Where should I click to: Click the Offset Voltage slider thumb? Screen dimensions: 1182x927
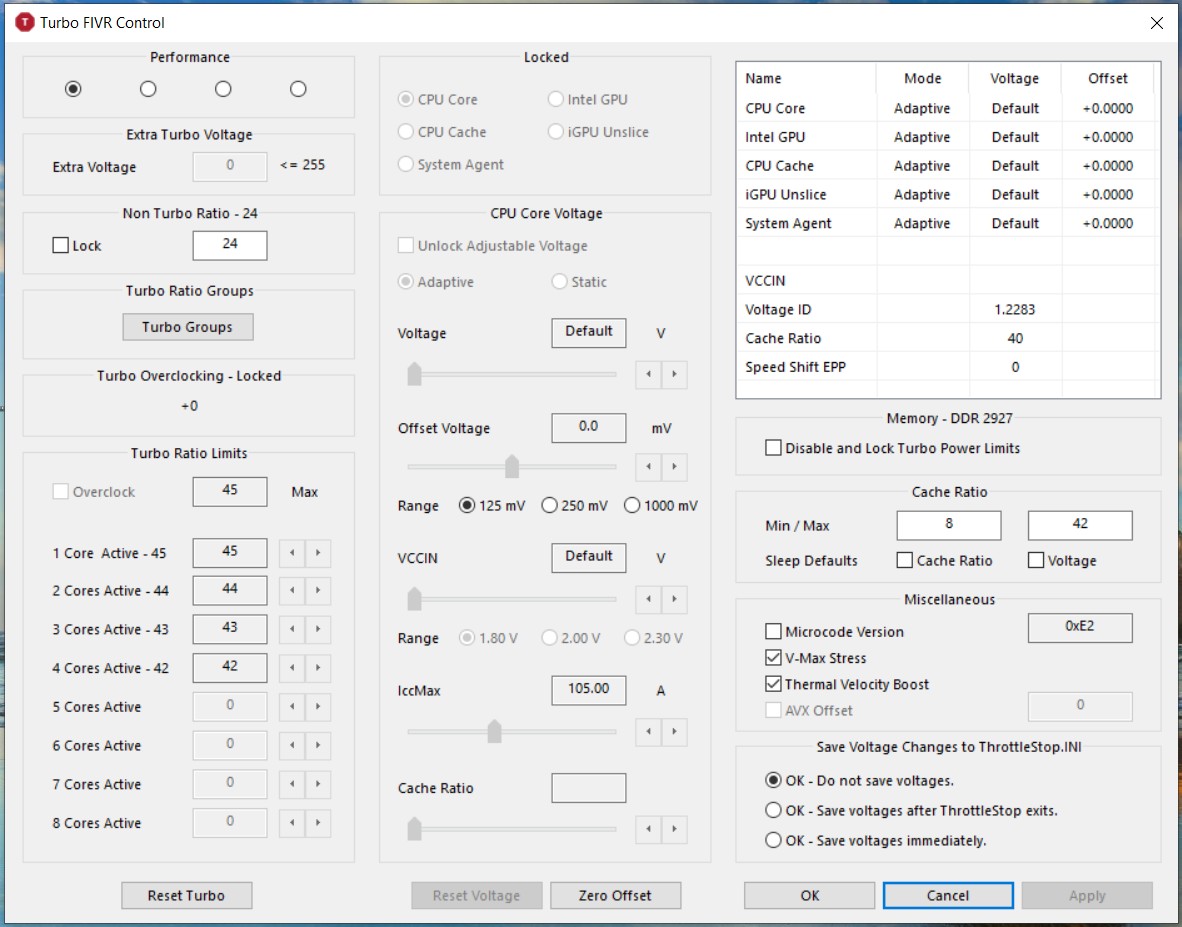coord(512,467)
